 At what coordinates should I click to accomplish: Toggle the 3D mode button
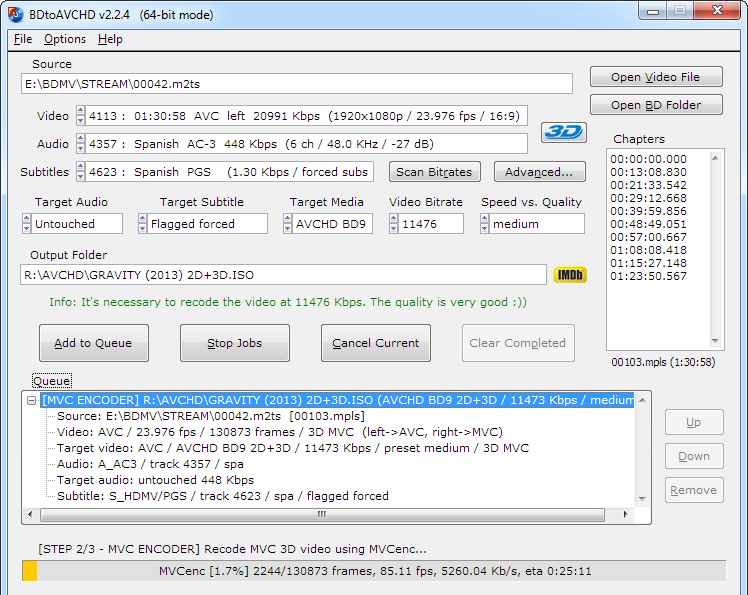563,132
